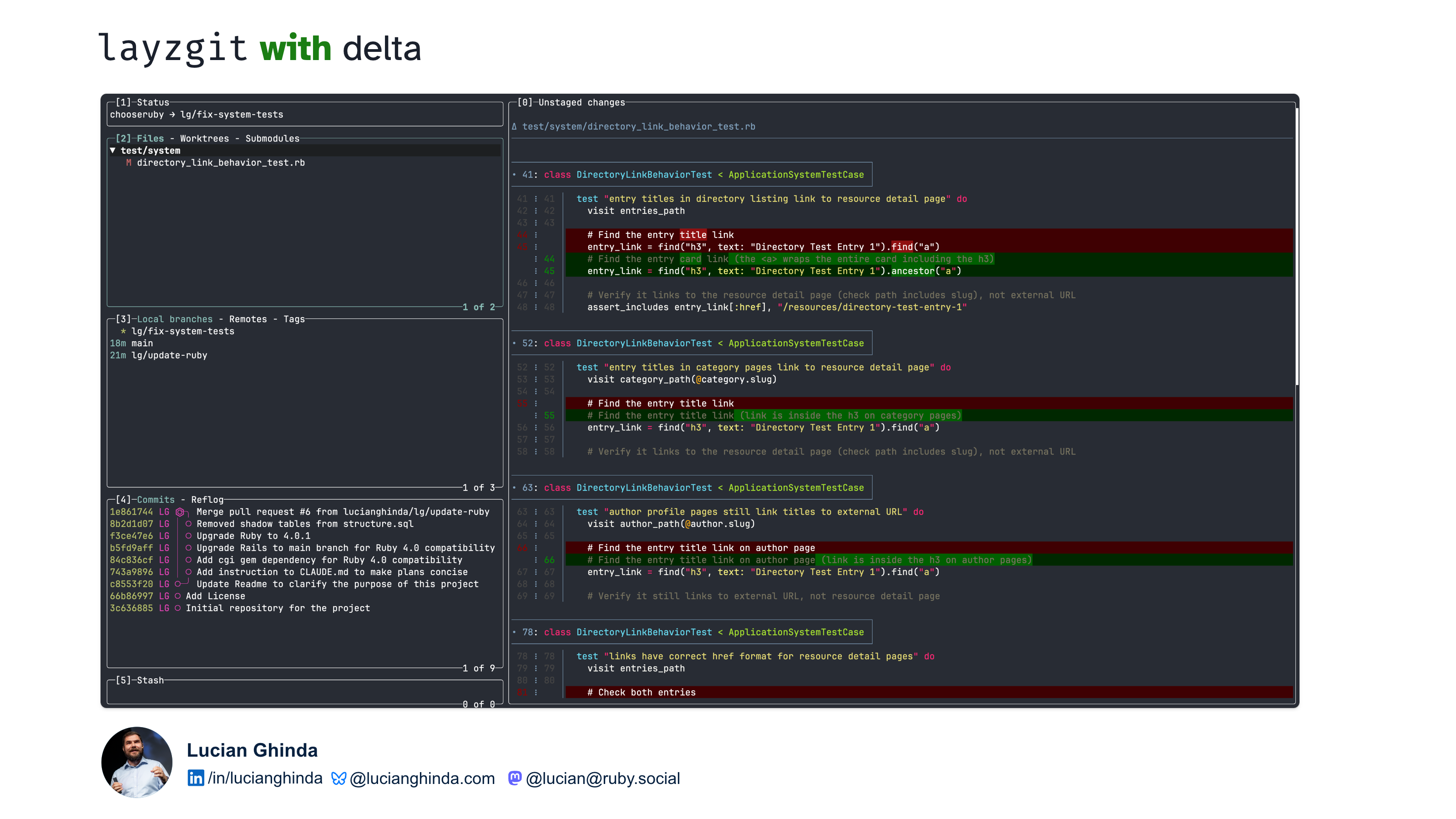Viewport: 1456px width, 819px height.
Task: Click hunk header at line 63
Action: (692, 488)
